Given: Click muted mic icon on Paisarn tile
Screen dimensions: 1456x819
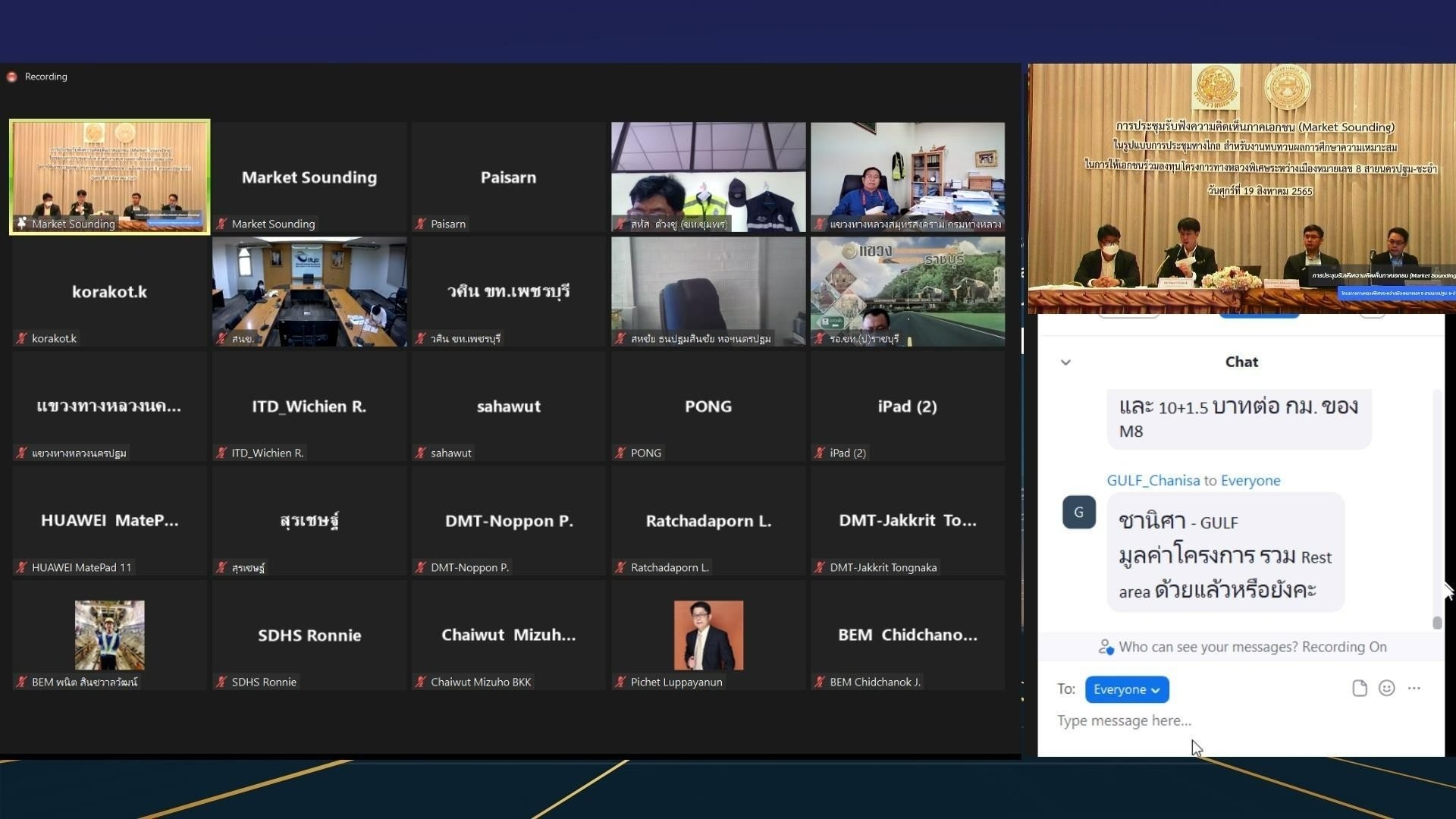Looking at the screenshot, I should coord(420,224).
